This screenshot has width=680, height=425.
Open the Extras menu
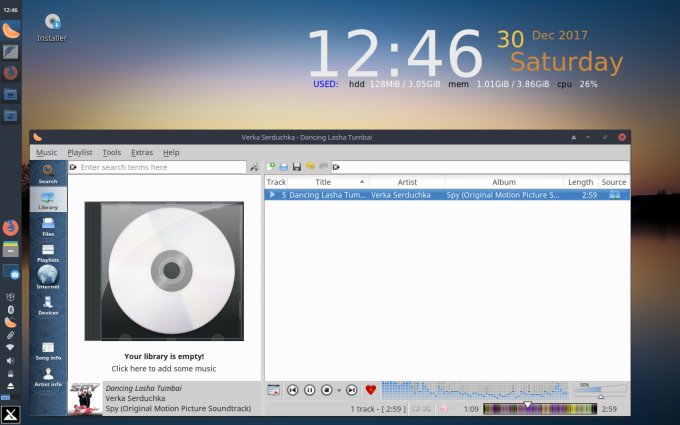tap(142, 153)
